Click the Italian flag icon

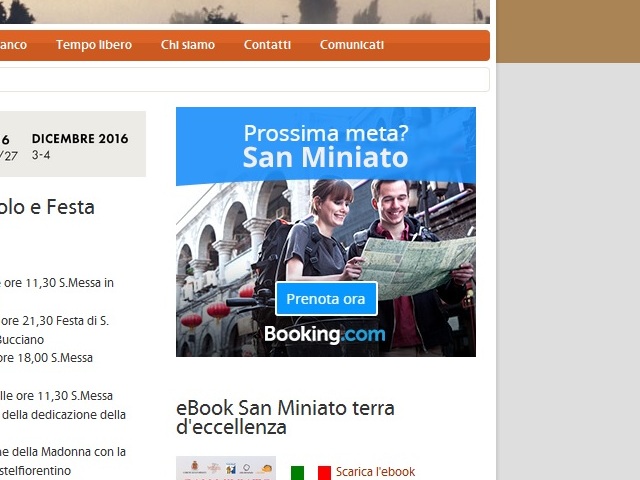pos(311,473)
